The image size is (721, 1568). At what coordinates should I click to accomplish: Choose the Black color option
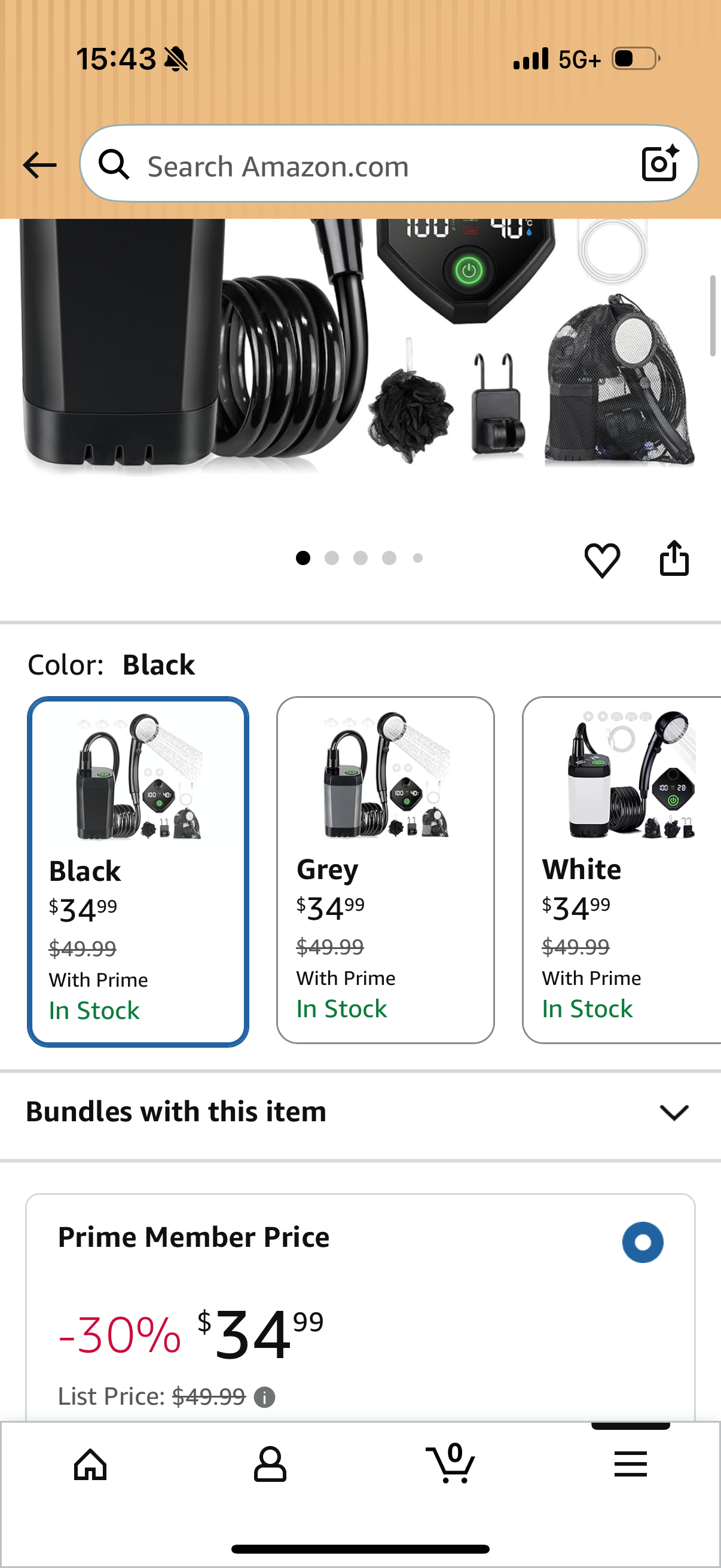pos(138,871)
